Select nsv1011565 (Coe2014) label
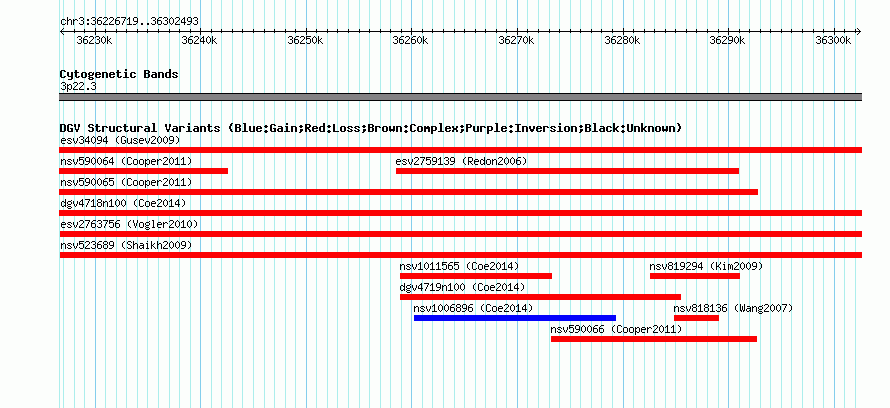The image size is (890, 408). (459, 266)
